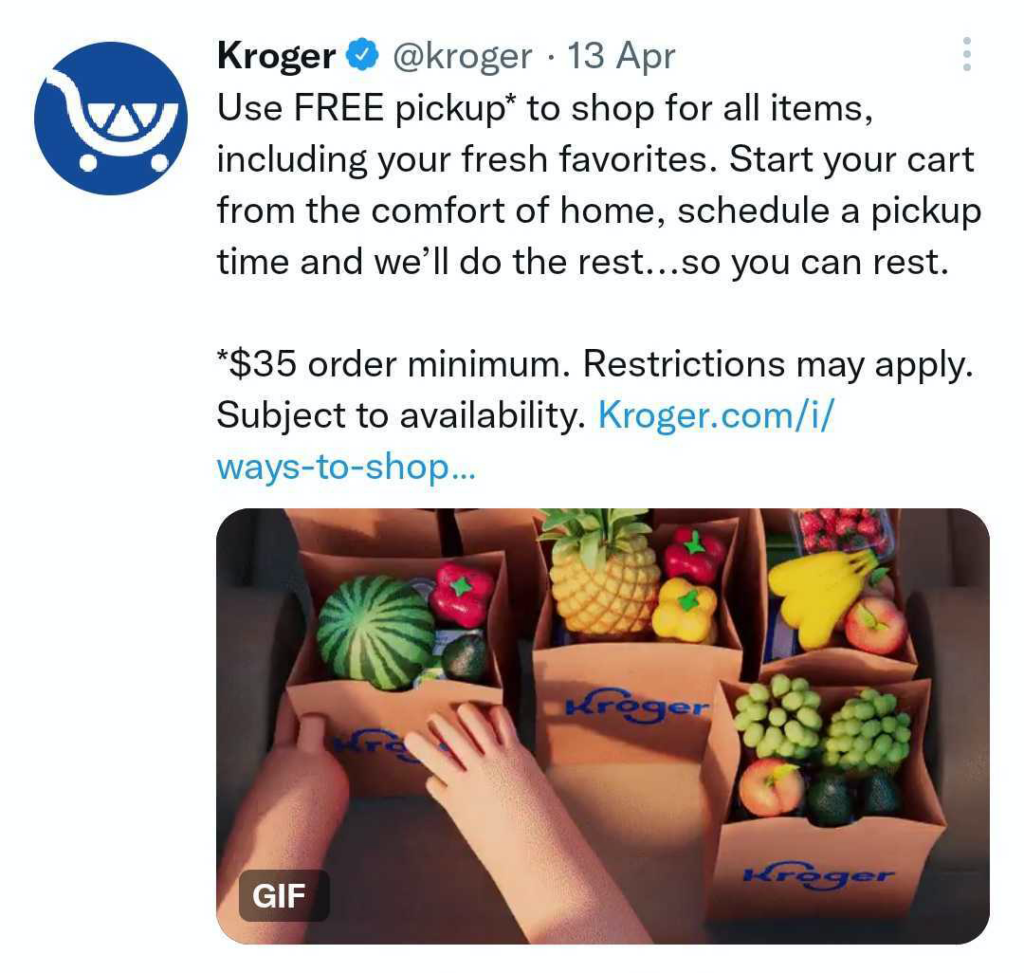The height and width of the screenshot is (973, 1024).
Task: Click the watermelon in the GIF
Action: 374,631
